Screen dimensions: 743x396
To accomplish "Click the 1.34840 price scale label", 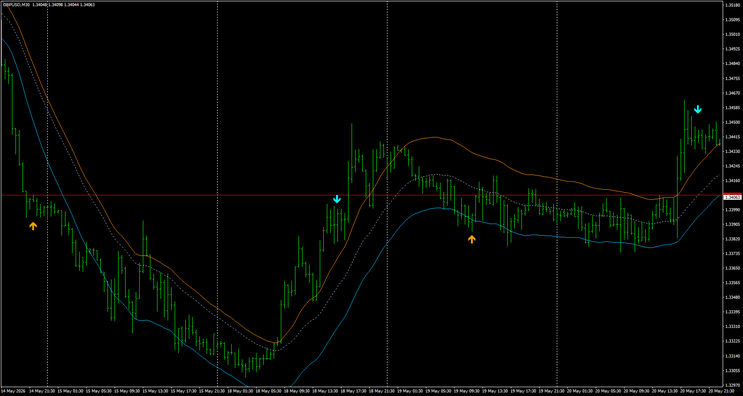I will (732, 63).
